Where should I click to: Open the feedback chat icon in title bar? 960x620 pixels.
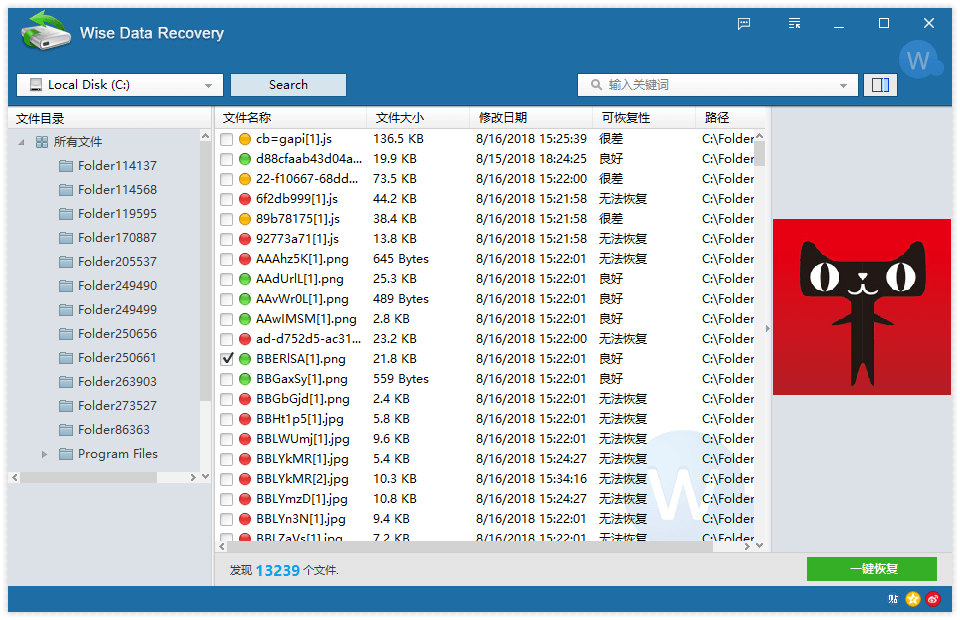click(x=744, y=23)
